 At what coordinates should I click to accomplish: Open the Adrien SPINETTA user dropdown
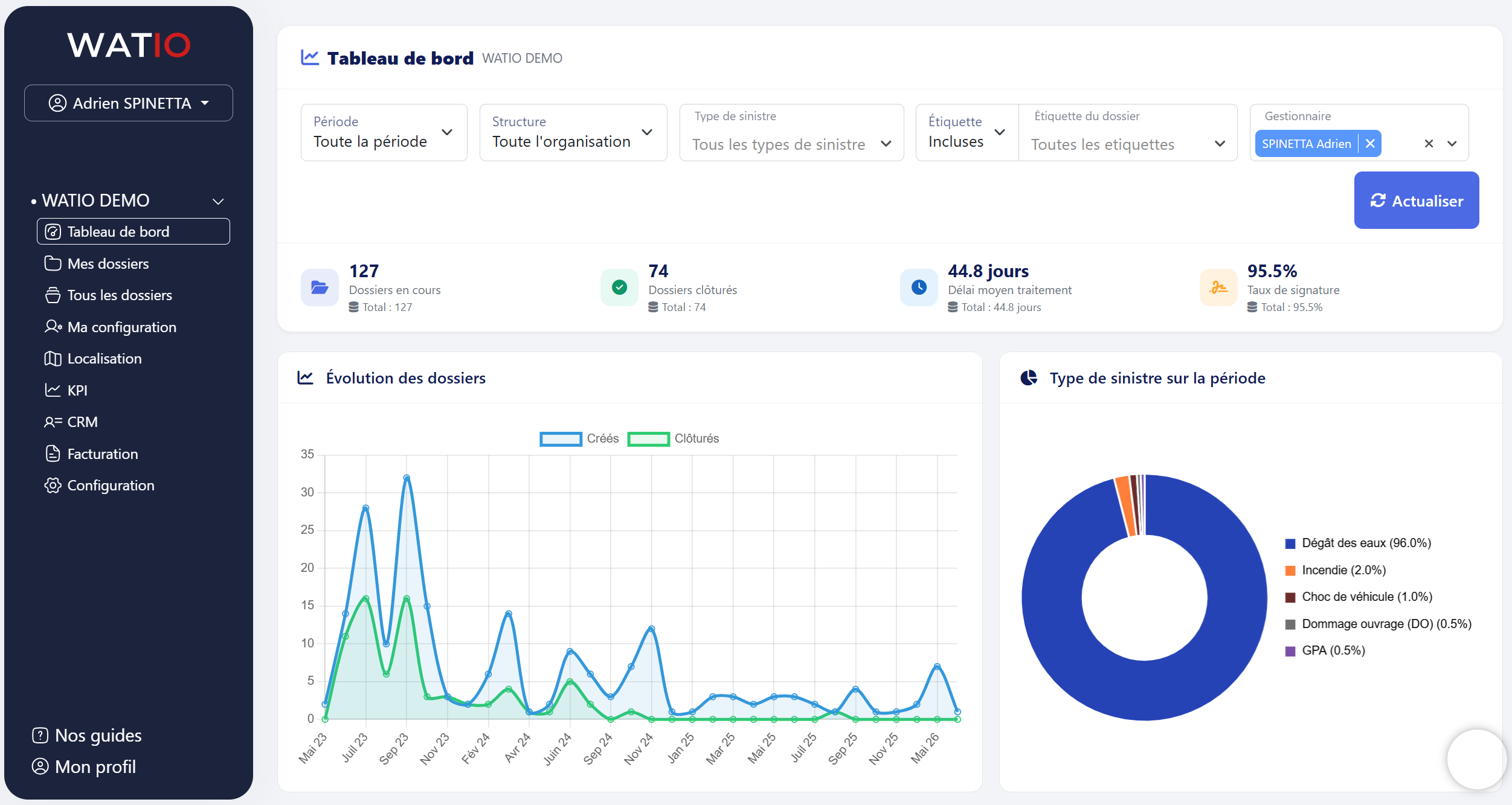coord(129,103)
